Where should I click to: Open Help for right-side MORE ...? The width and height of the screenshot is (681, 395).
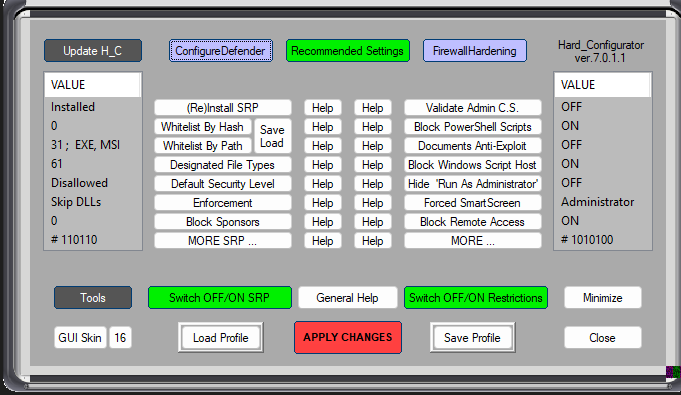pyautogui.click(x=373, y=241)
